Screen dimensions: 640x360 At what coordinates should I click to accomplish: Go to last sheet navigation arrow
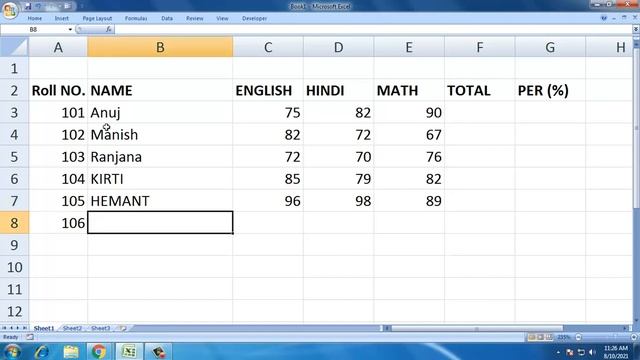(24, 328)
